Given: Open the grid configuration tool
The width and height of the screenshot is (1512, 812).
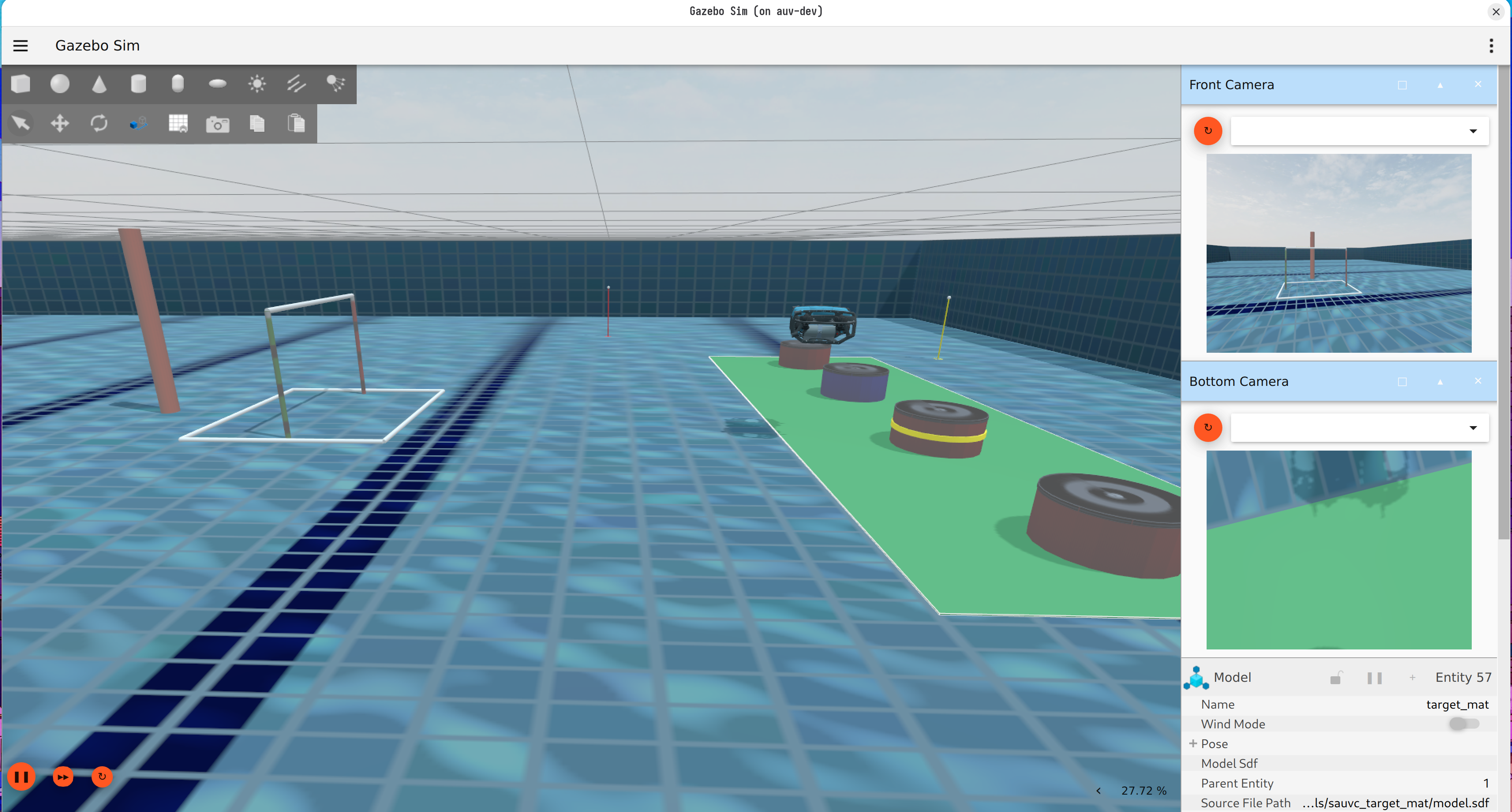Looking at the screenshot, I should coord(178,123).
